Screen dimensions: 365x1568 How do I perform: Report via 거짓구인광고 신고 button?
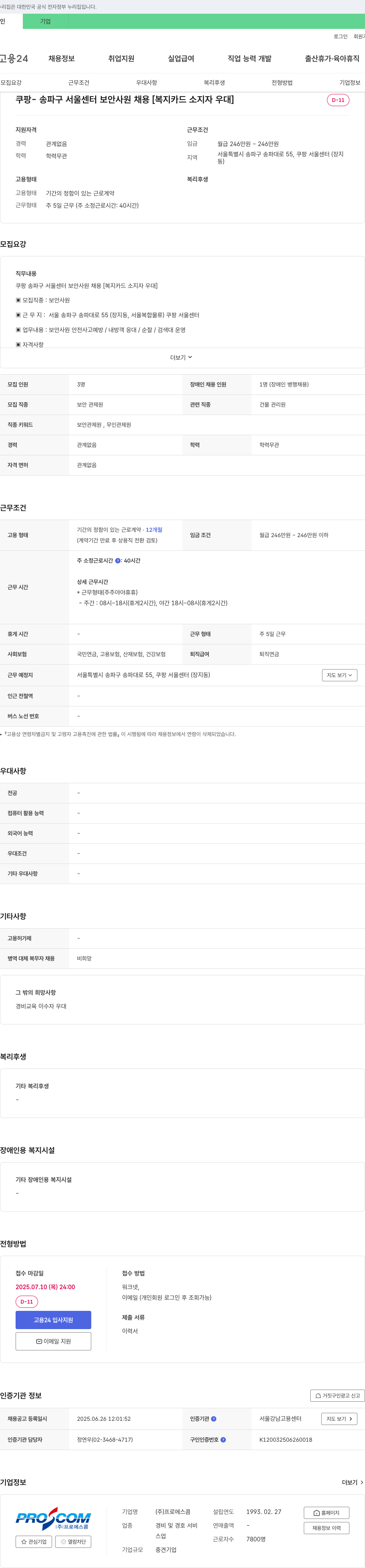[337, 1396]
